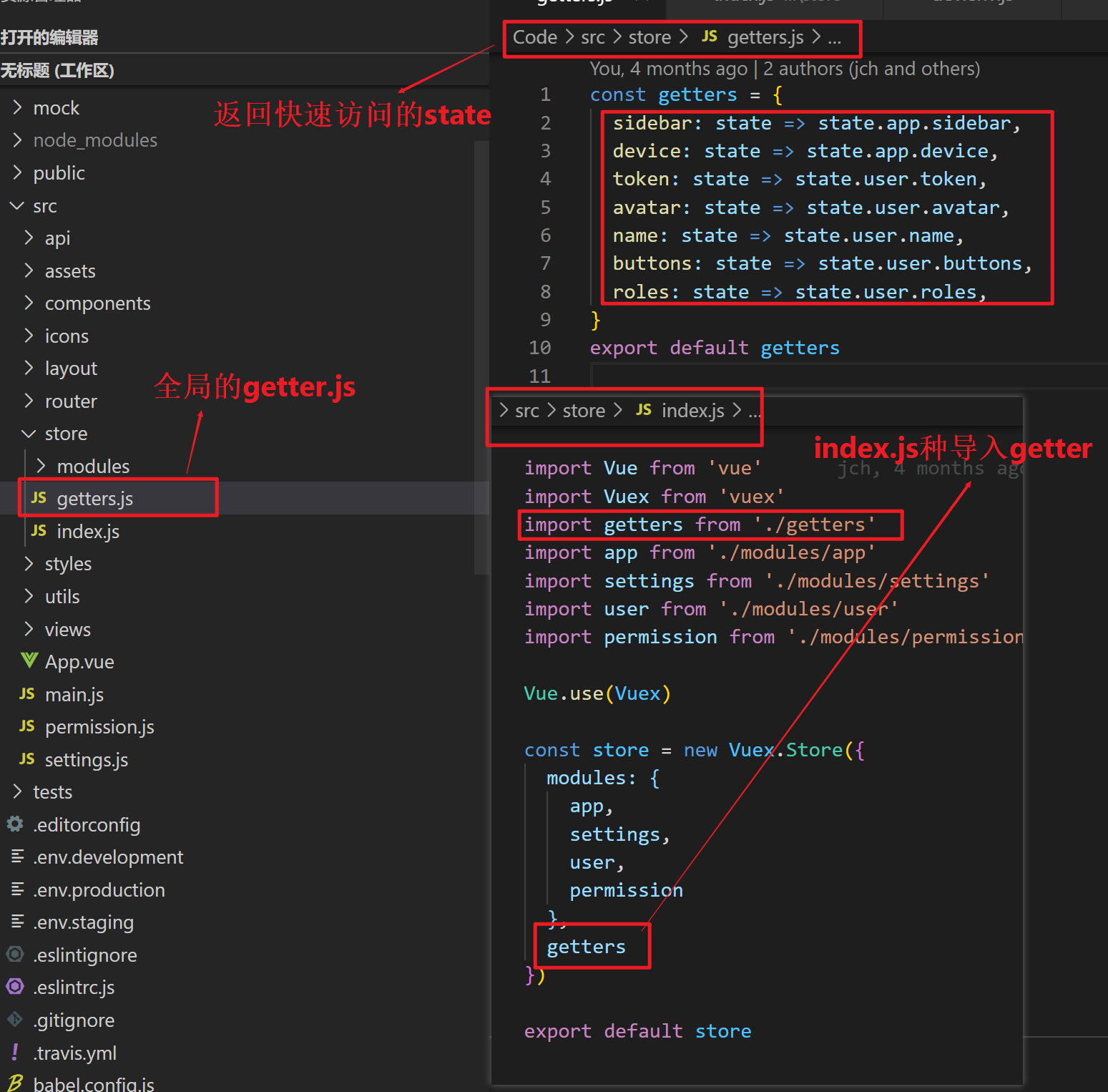
Task: Click the JS icon of settings.js
Action: (x=27, y=759)
